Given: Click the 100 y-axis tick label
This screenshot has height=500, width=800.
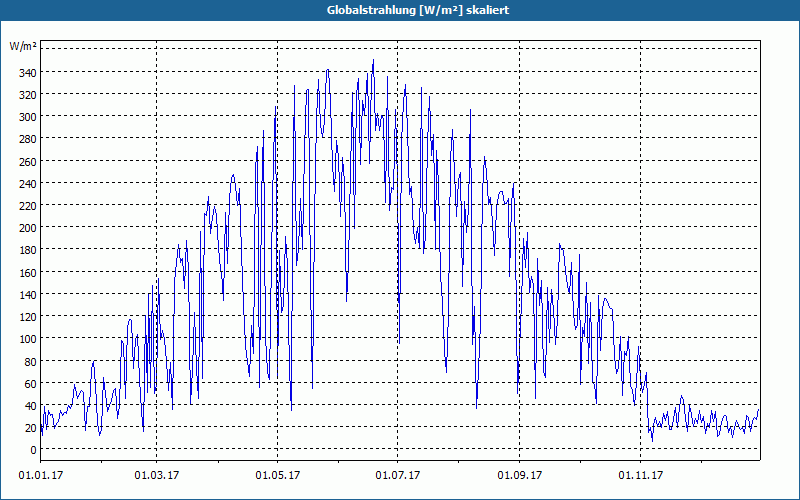Looking at the screenshot, I should tap(27, 339).
